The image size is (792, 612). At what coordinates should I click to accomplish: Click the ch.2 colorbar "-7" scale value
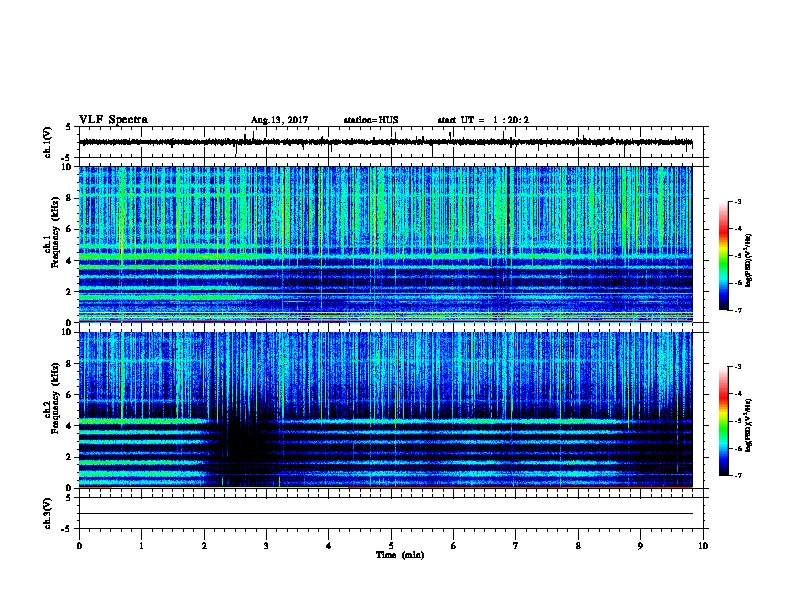pos(737,475)
